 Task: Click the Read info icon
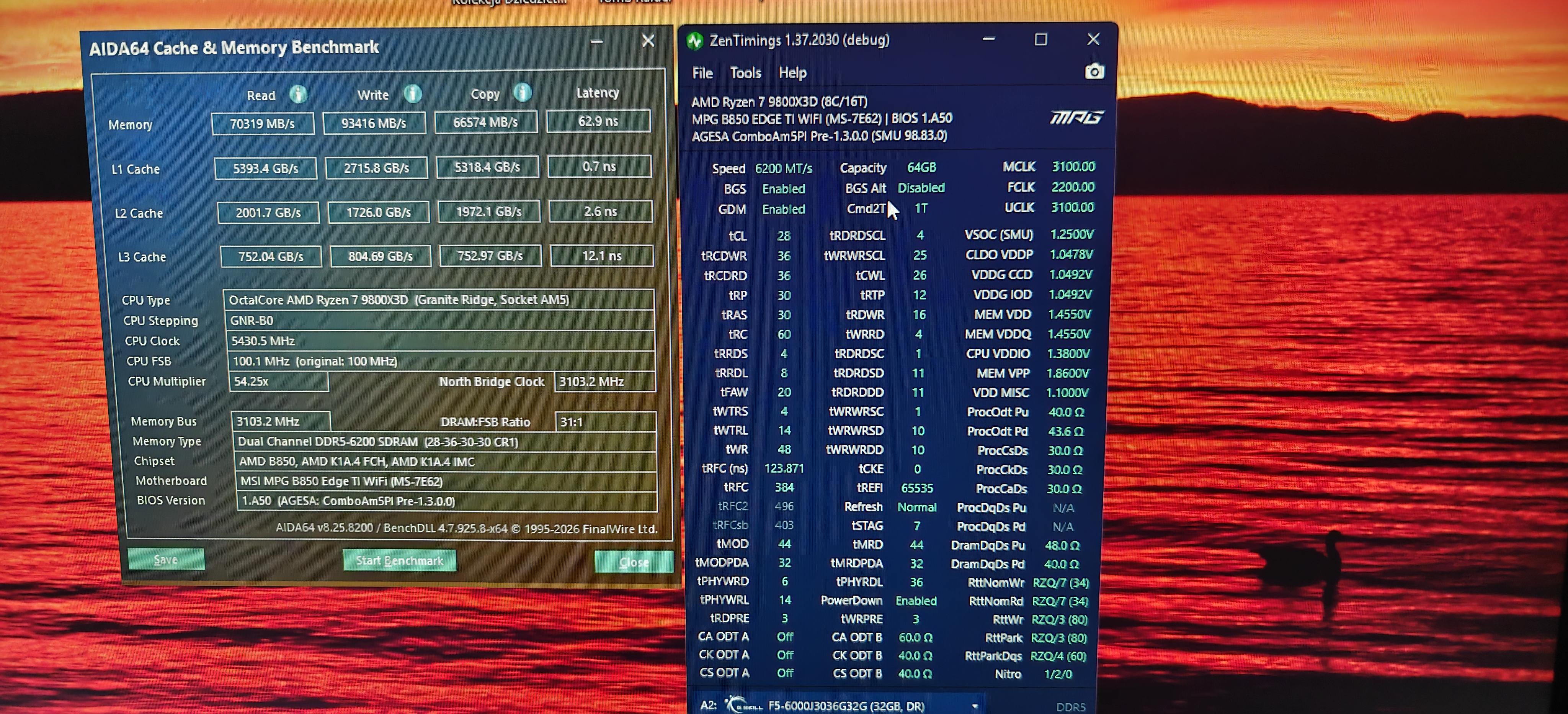(298, 95)
